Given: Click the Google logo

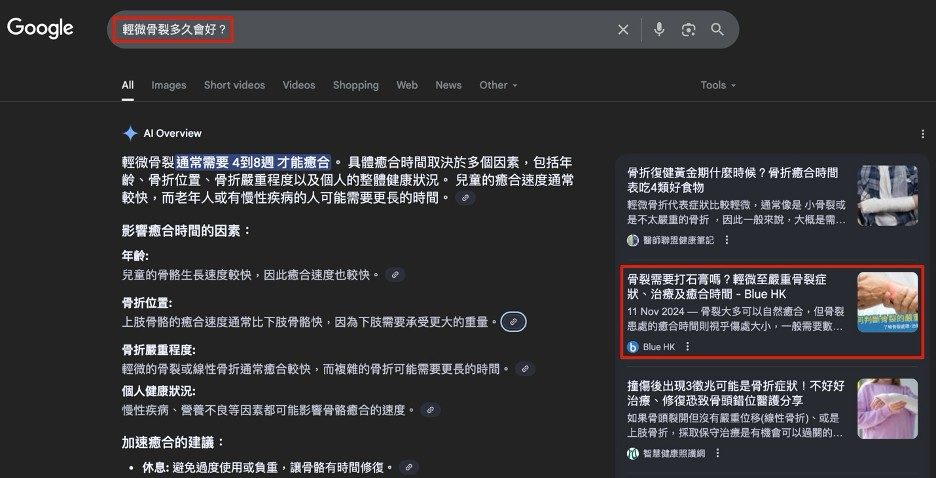Looking at the screenshot, I should pyautogui.click(x=40, y=28).
